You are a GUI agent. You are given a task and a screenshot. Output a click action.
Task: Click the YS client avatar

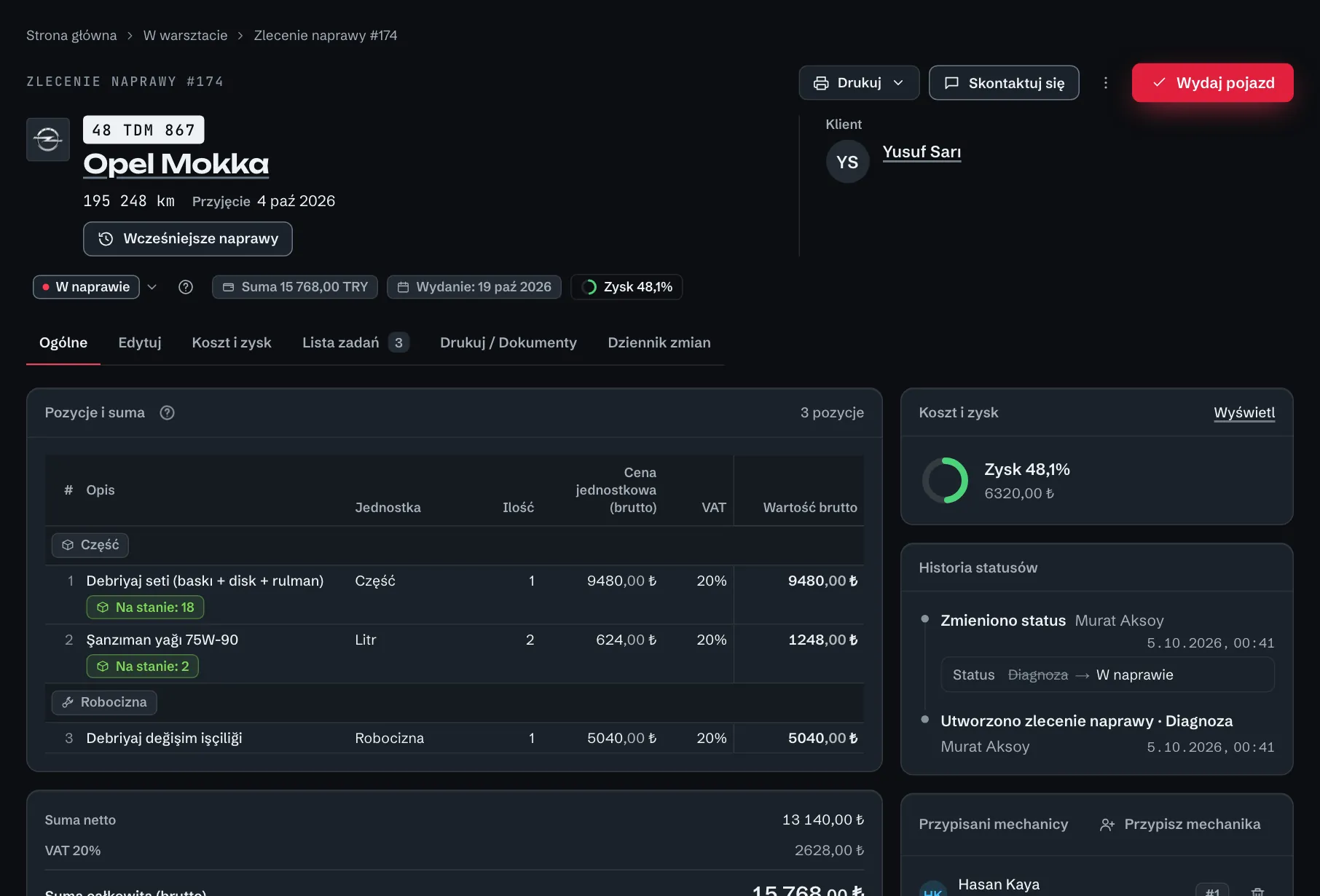pyautogui.click(x=847, y=162)
